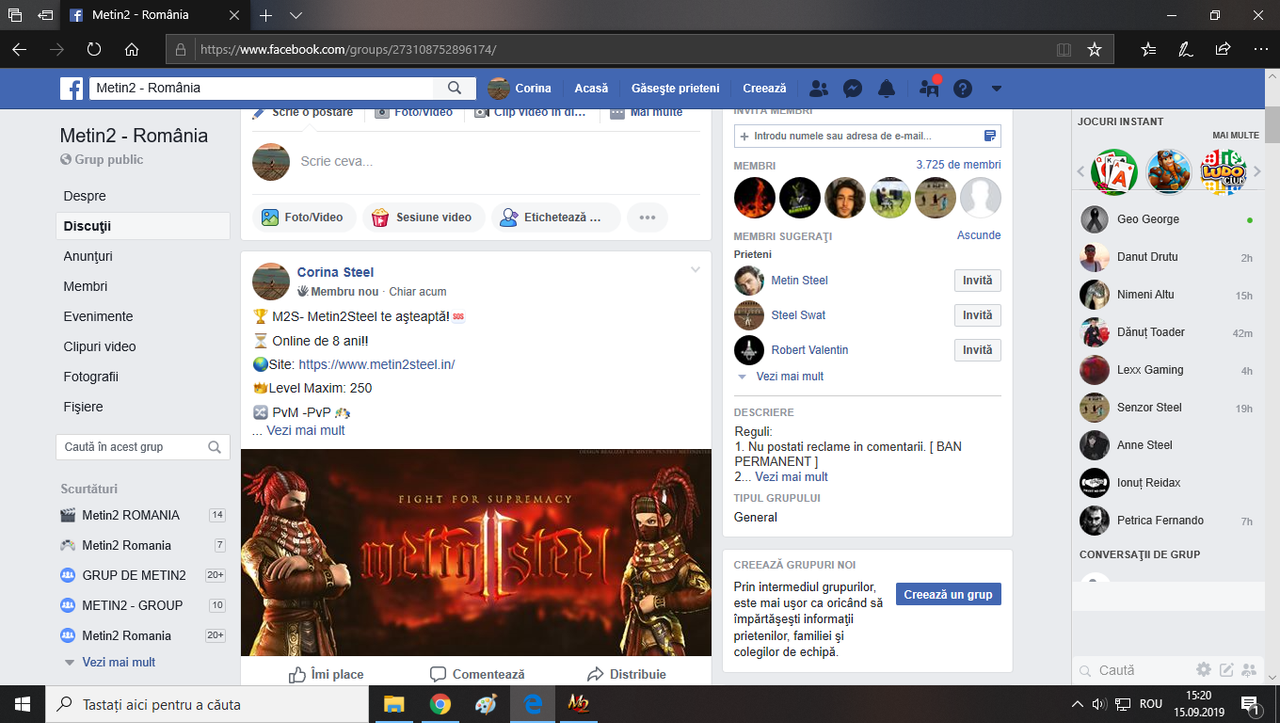Open the Solitaire instant game
The width and height of the screenshot is (1280, 723).
[1114, 171]
